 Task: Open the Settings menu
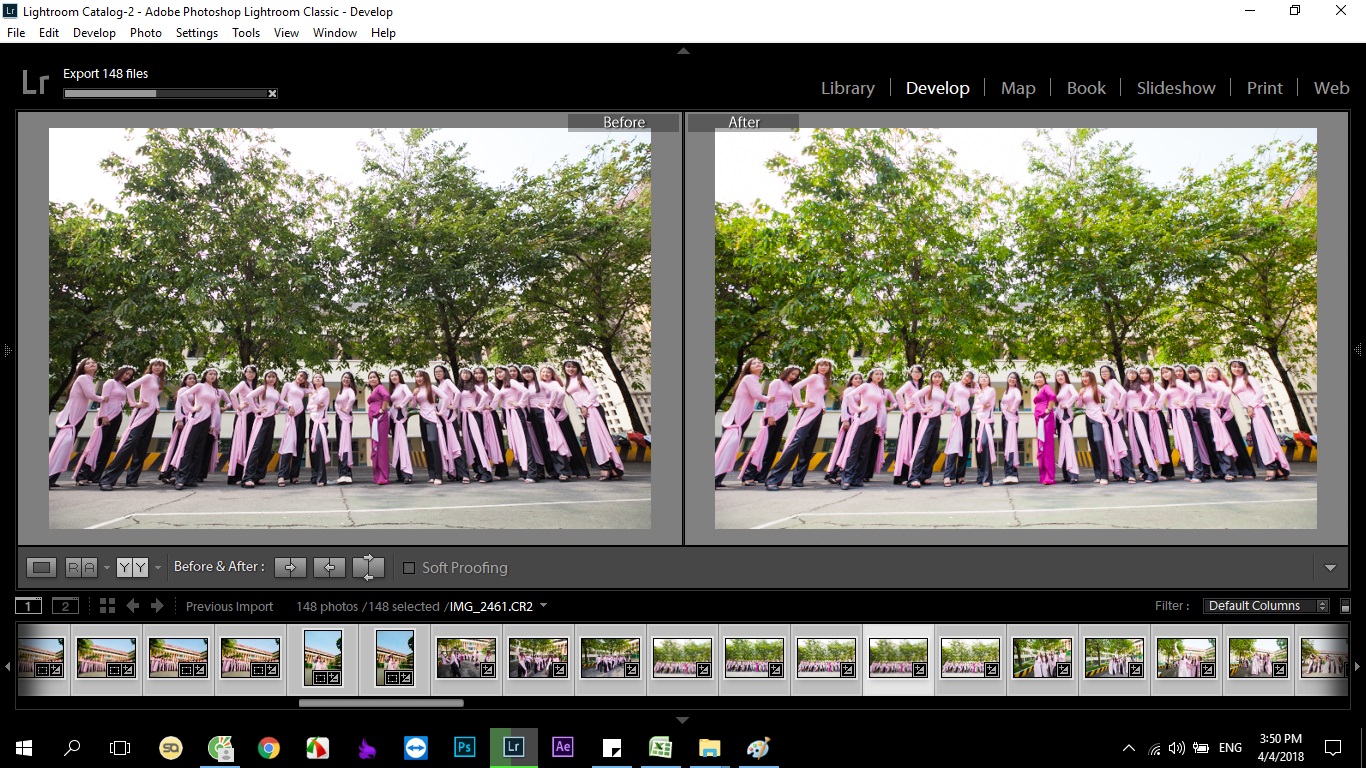point(197,32)
